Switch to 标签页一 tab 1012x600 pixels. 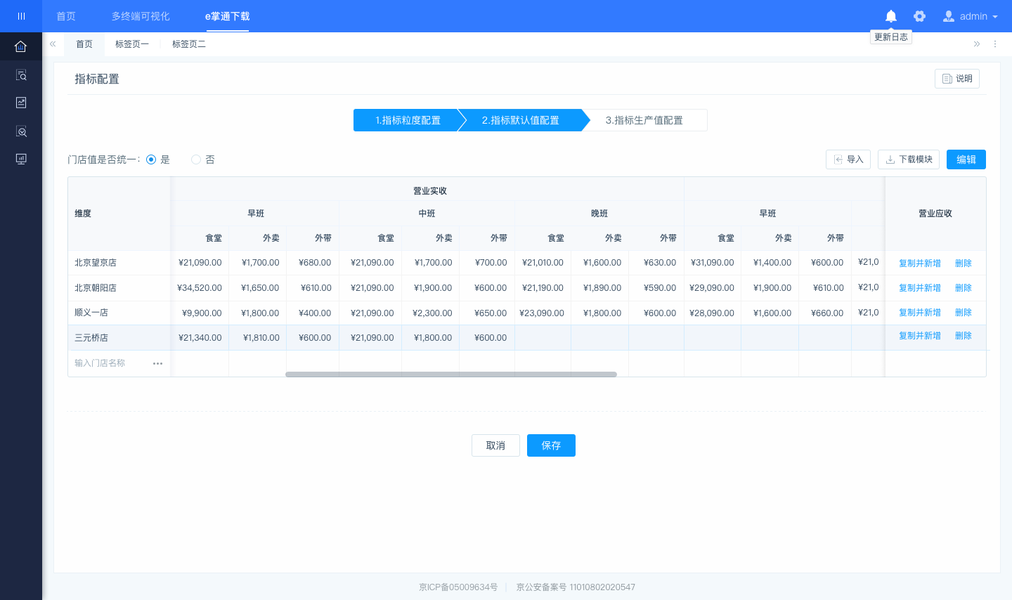click(x=132, y=44)
